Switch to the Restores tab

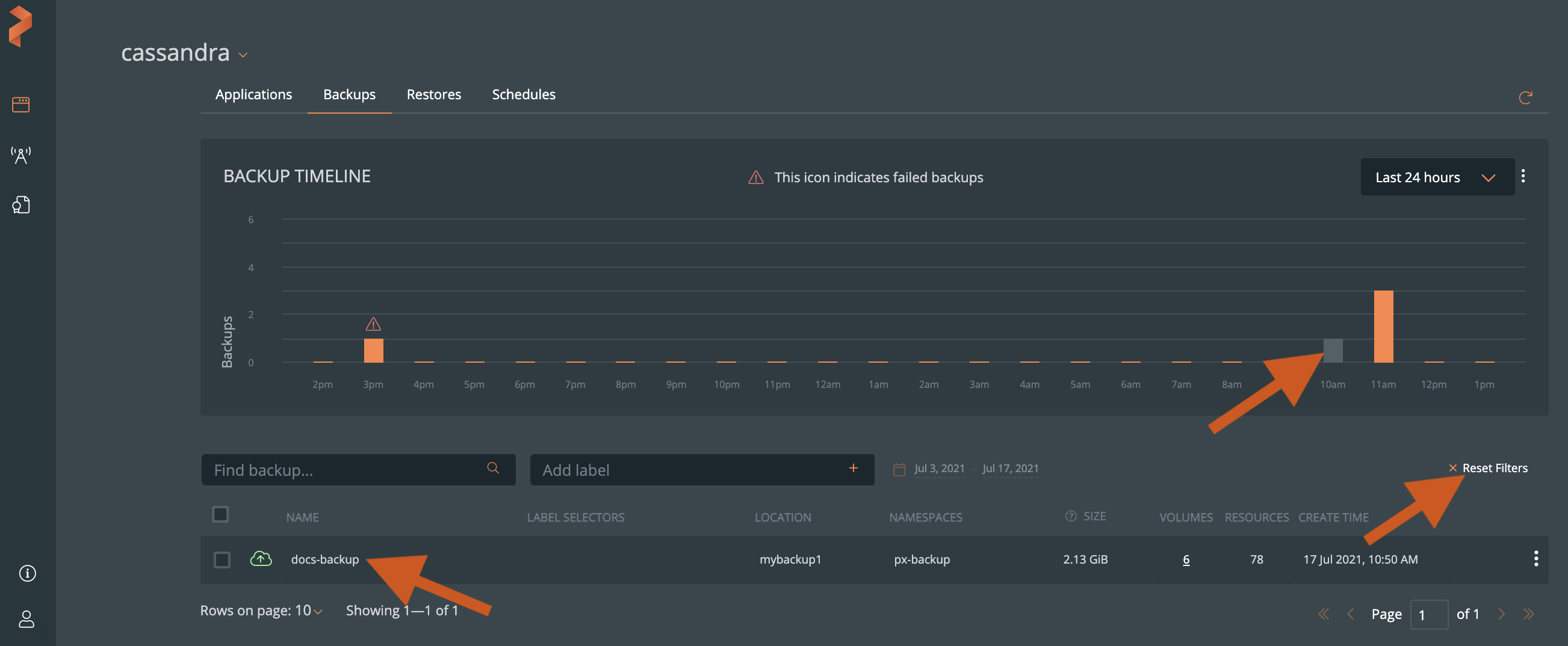[x=433, y=94]
